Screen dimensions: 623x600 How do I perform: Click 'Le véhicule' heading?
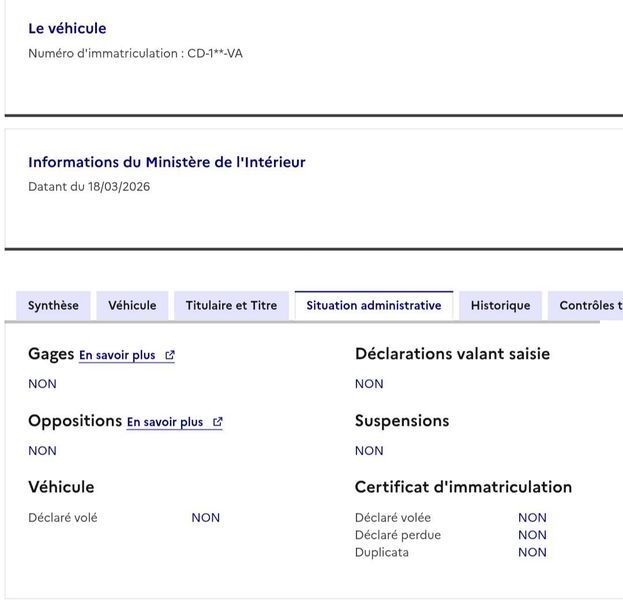coord(67,28)
